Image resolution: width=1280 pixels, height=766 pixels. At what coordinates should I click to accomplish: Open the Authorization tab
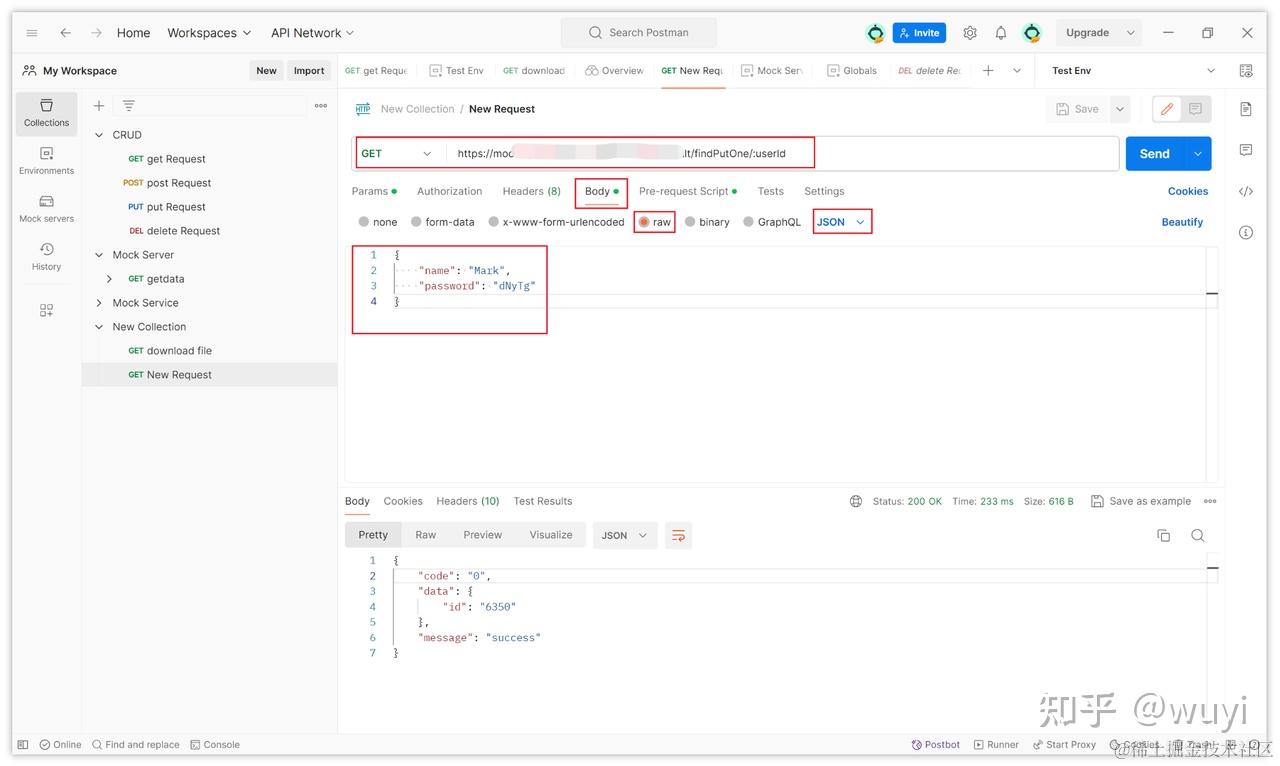449,191
